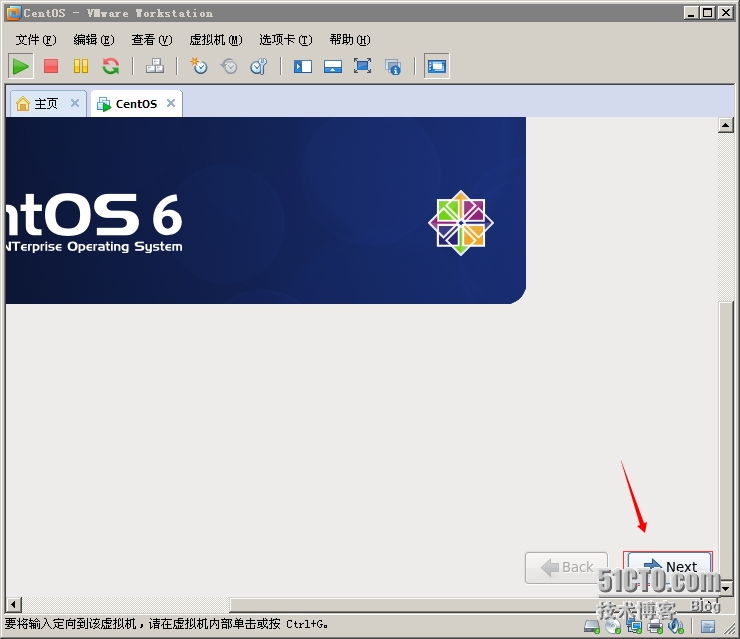Click message log icon in status bar
740x639 pixels.
click(708, 627)
